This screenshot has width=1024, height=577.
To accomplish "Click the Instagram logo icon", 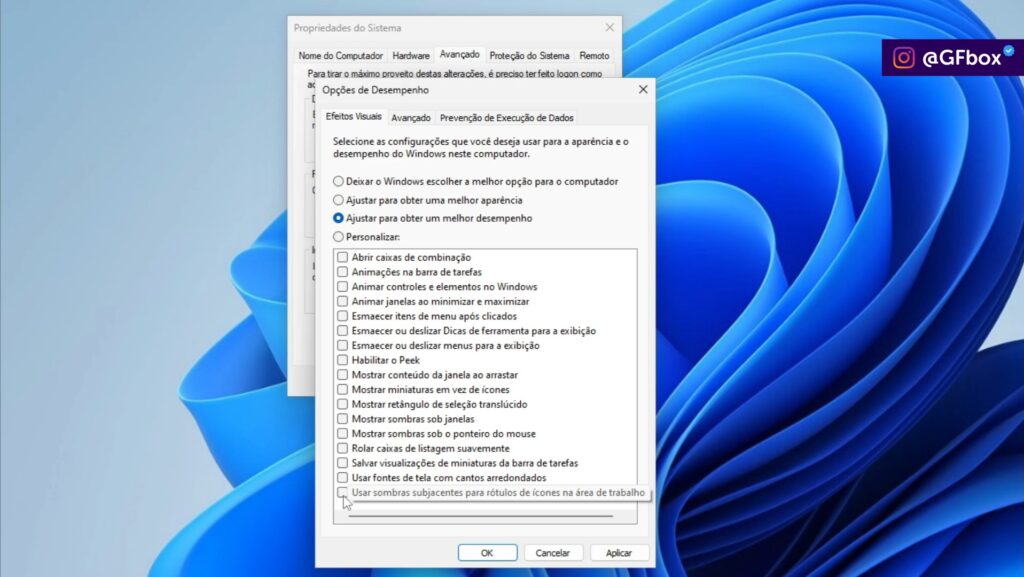I will [904, 58].
